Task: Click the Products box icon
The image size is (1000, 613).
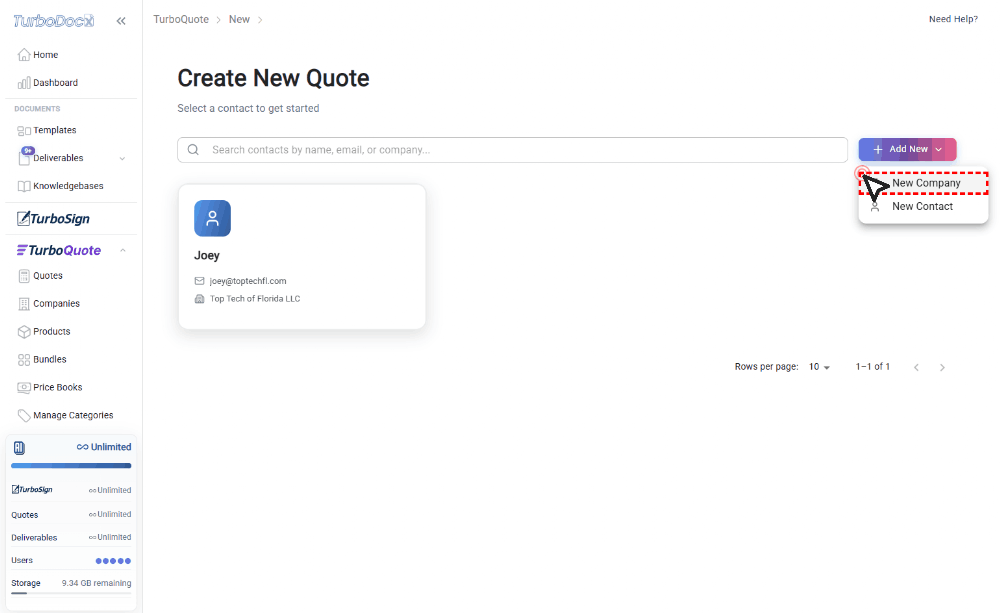Action: point(24,332)
